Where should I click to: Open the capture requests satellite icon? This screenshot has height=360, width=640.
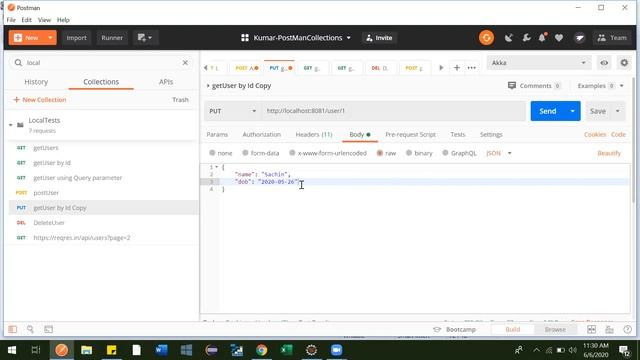[509, 38]
